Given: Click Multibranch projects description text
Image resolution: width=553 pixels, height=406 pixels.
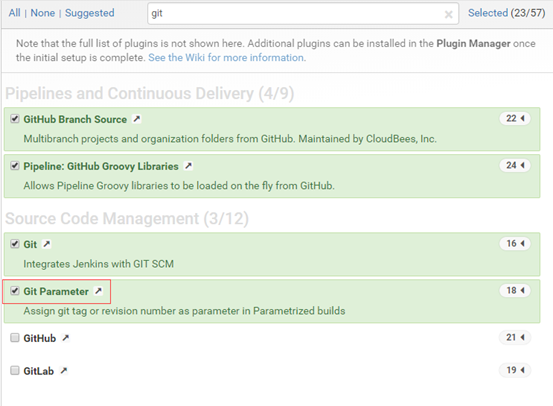Looking at the screenshot, I should click(230, 139).
